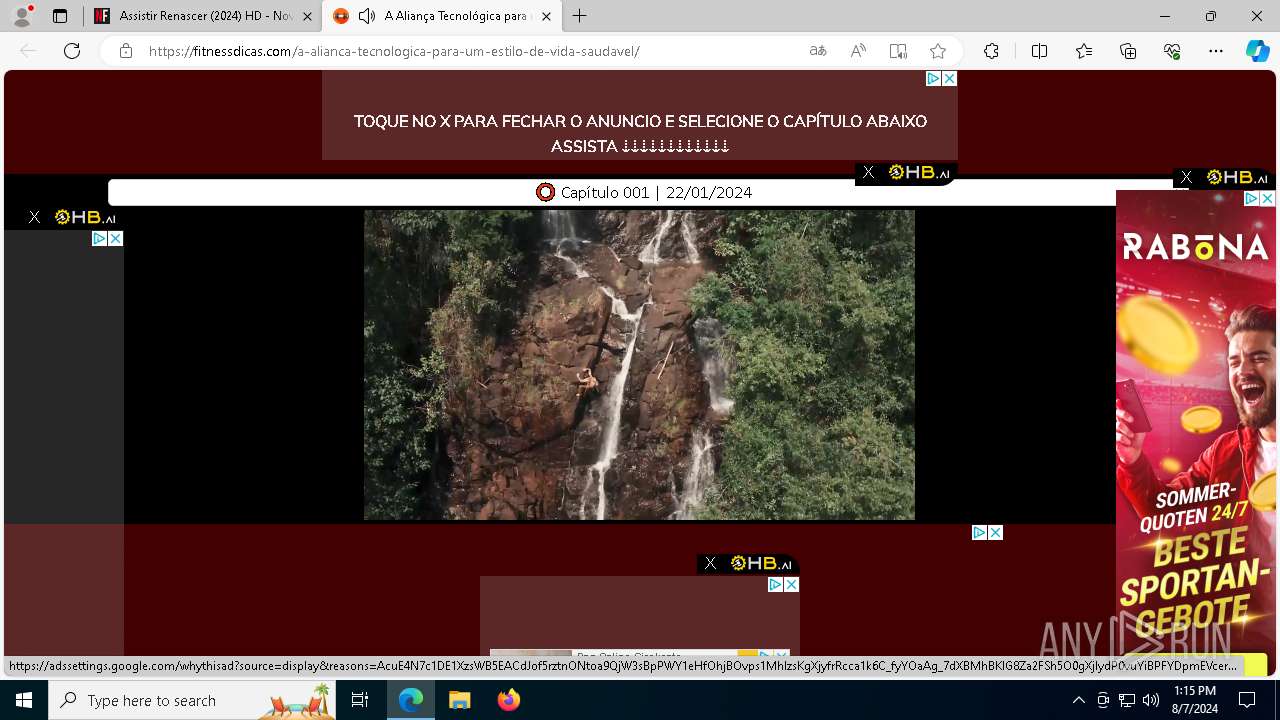Screen dimensions: 1280x720
Task: Open a new browser tab
Action: pos(580,16)
